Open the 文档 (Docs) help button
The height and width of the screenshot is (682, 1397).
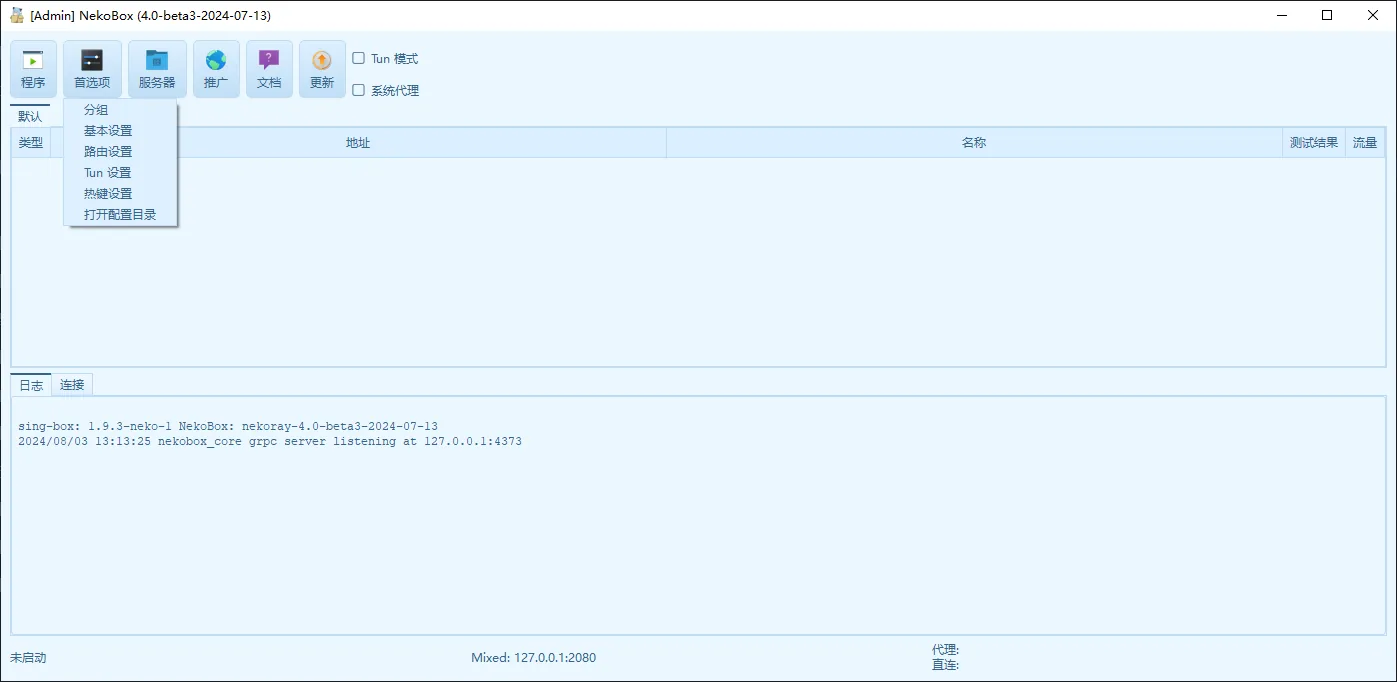click(x=269, y=69)
